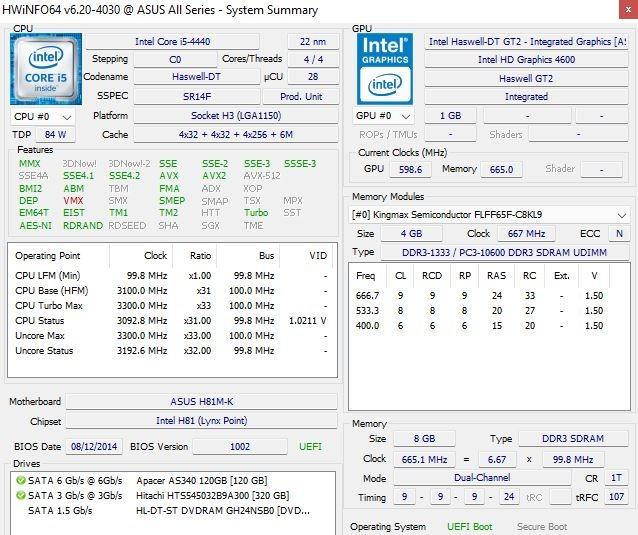Click the TDP value 84 W
Screen dimensions: 638x535
55,135
